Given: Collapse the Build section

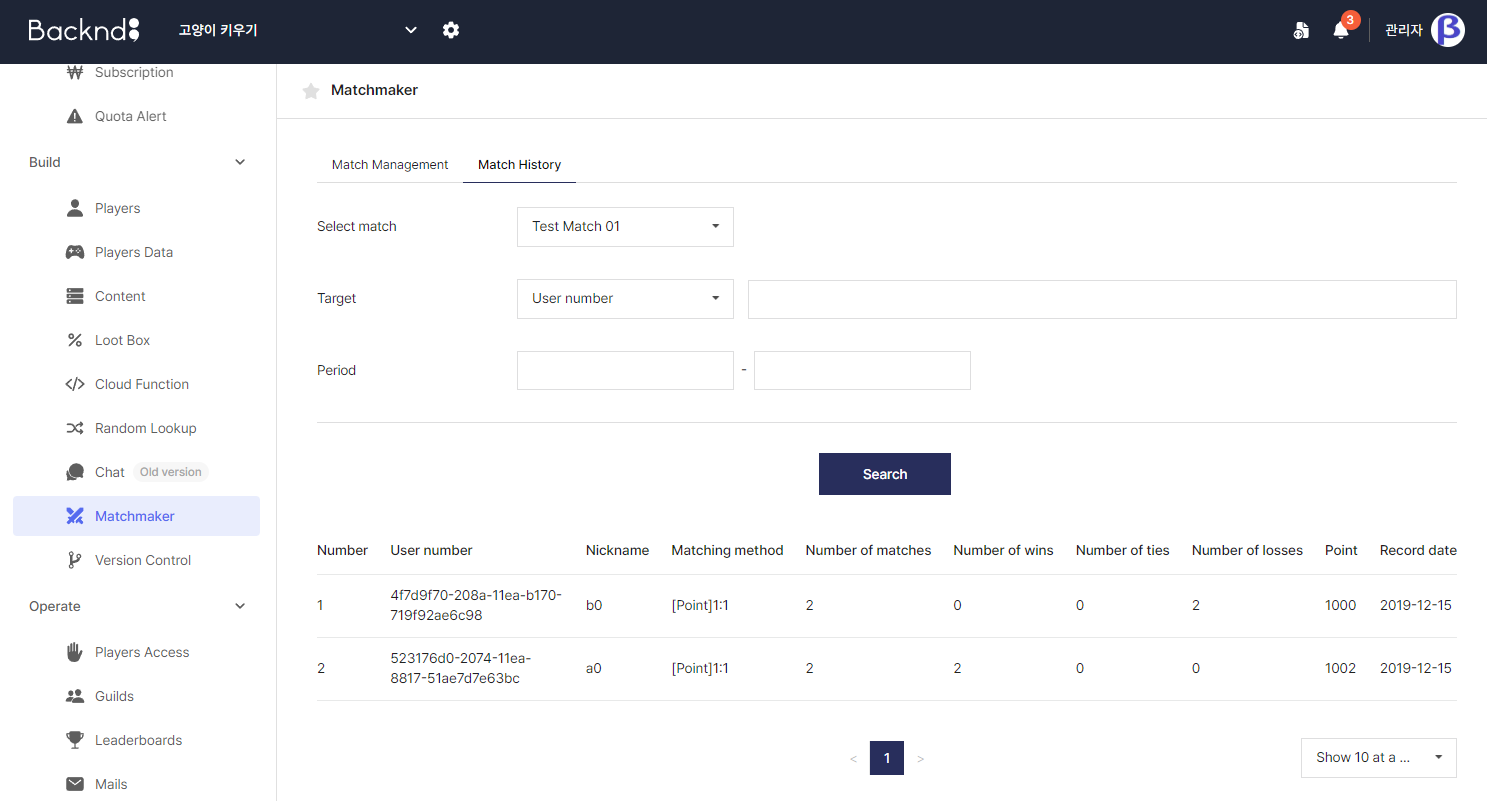Looking at the screenshot, I should pos(240,162).
